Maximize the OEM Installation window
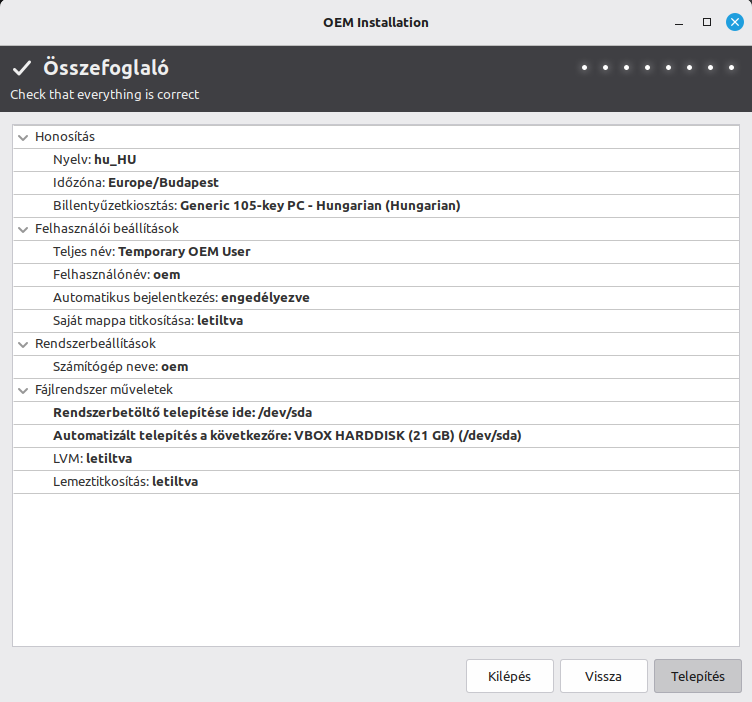752x702 pixels. coord(706,22)
